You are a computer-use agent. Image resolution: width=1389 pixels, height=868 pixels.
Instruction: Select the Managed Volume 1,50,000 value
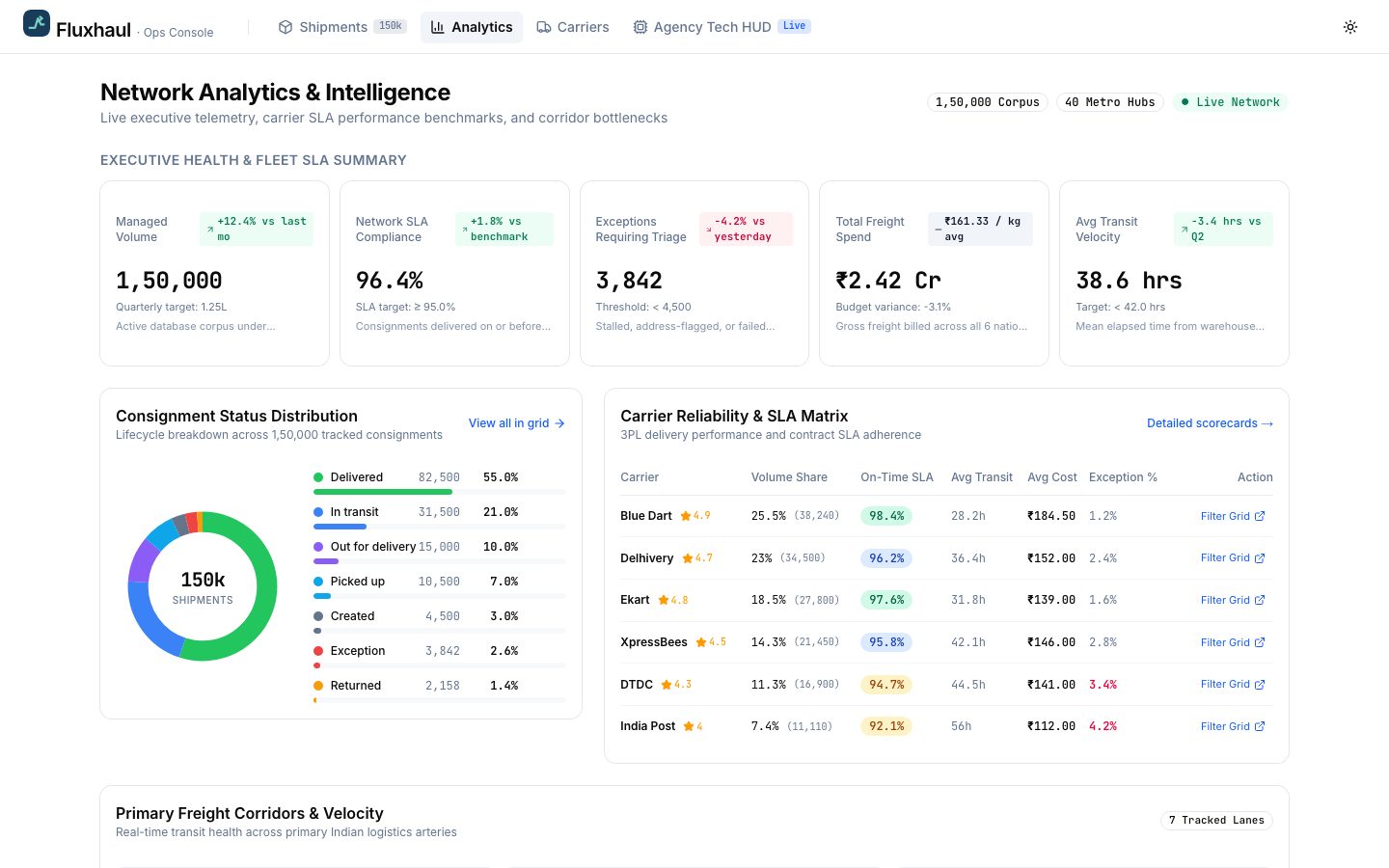click(169, 281)
